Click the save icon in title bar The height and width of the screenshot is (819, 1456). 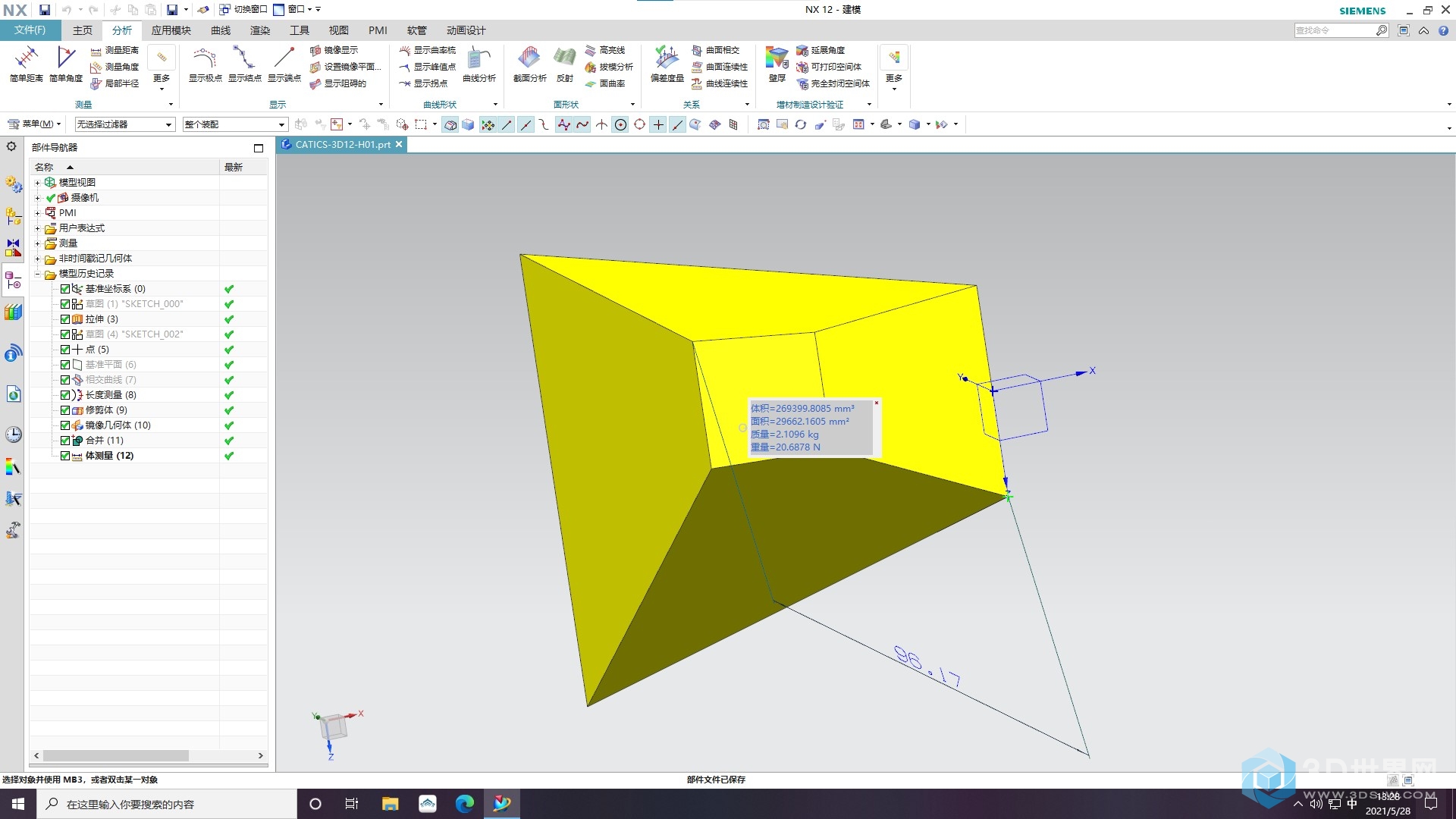point(45,10)
